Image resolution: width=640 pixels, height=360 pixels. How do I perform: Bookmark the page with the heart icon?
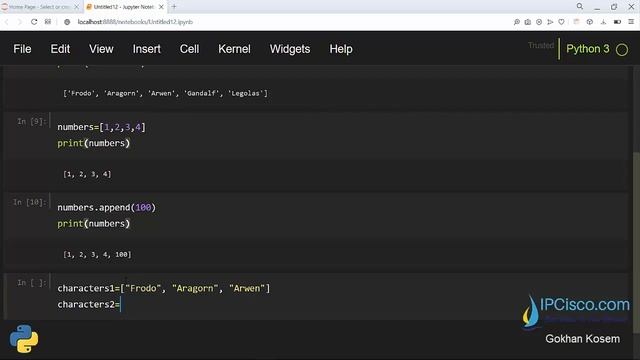[562, 22]
